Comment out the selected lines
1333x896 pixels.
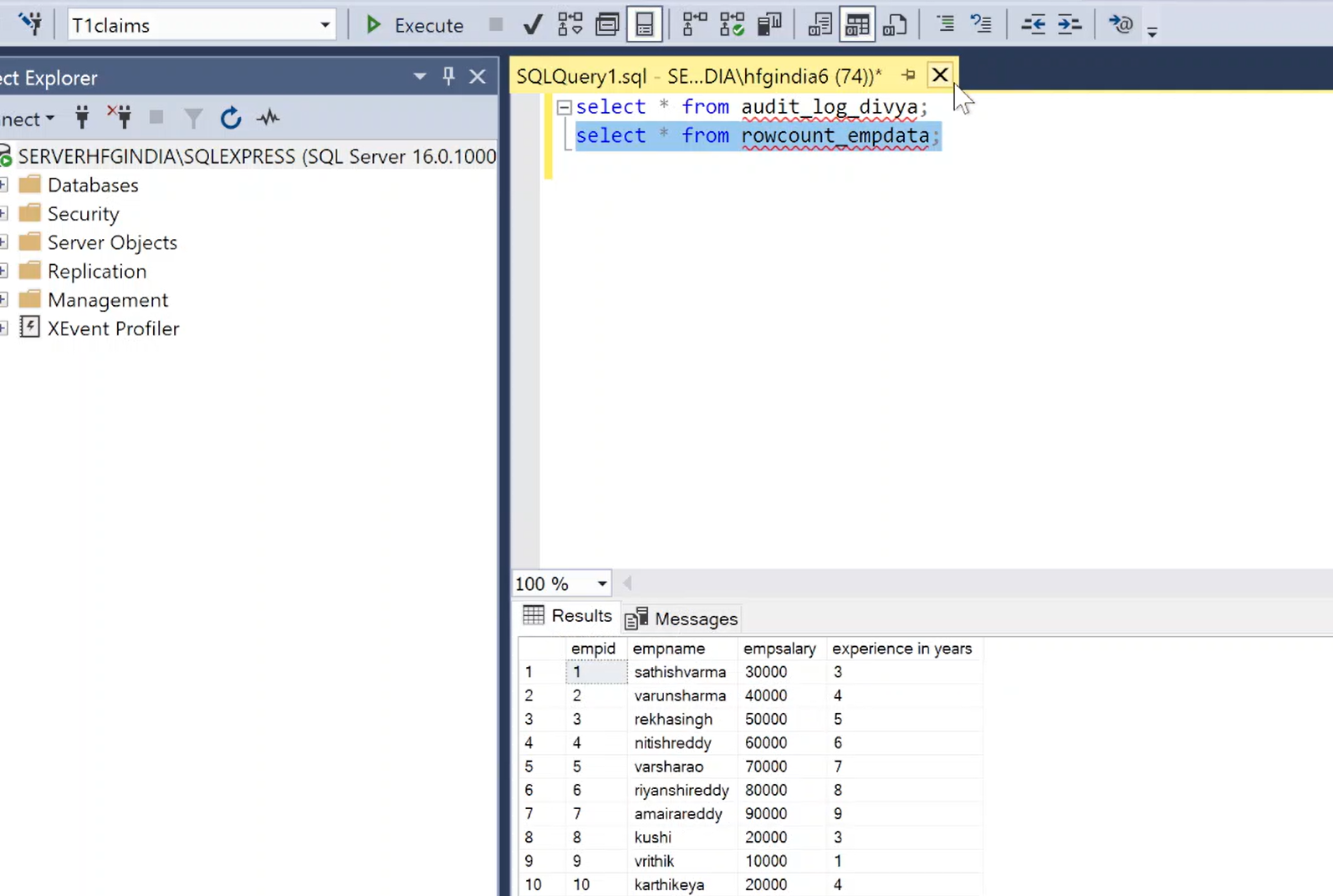(945, 25)
